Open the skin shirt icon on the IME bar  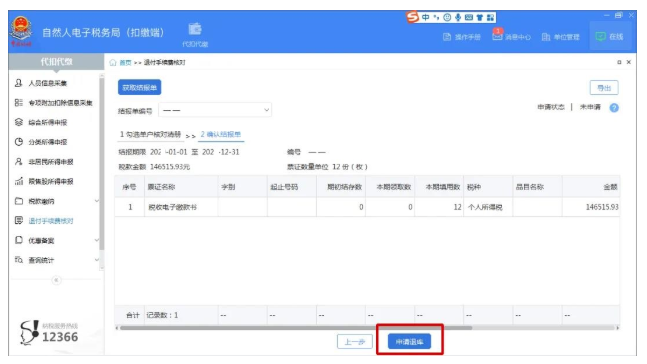coord(479,17)
